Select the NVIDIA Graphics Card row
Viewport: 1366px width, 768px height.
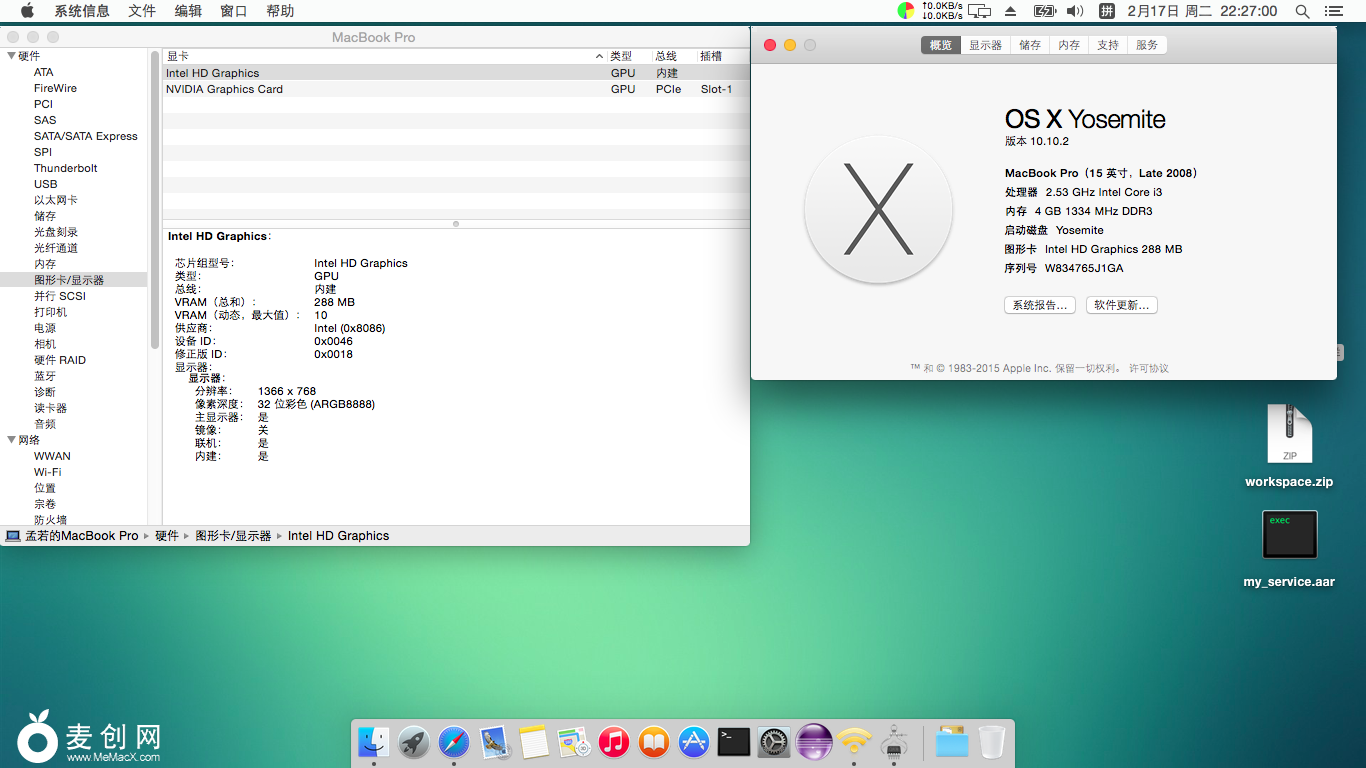380,89
